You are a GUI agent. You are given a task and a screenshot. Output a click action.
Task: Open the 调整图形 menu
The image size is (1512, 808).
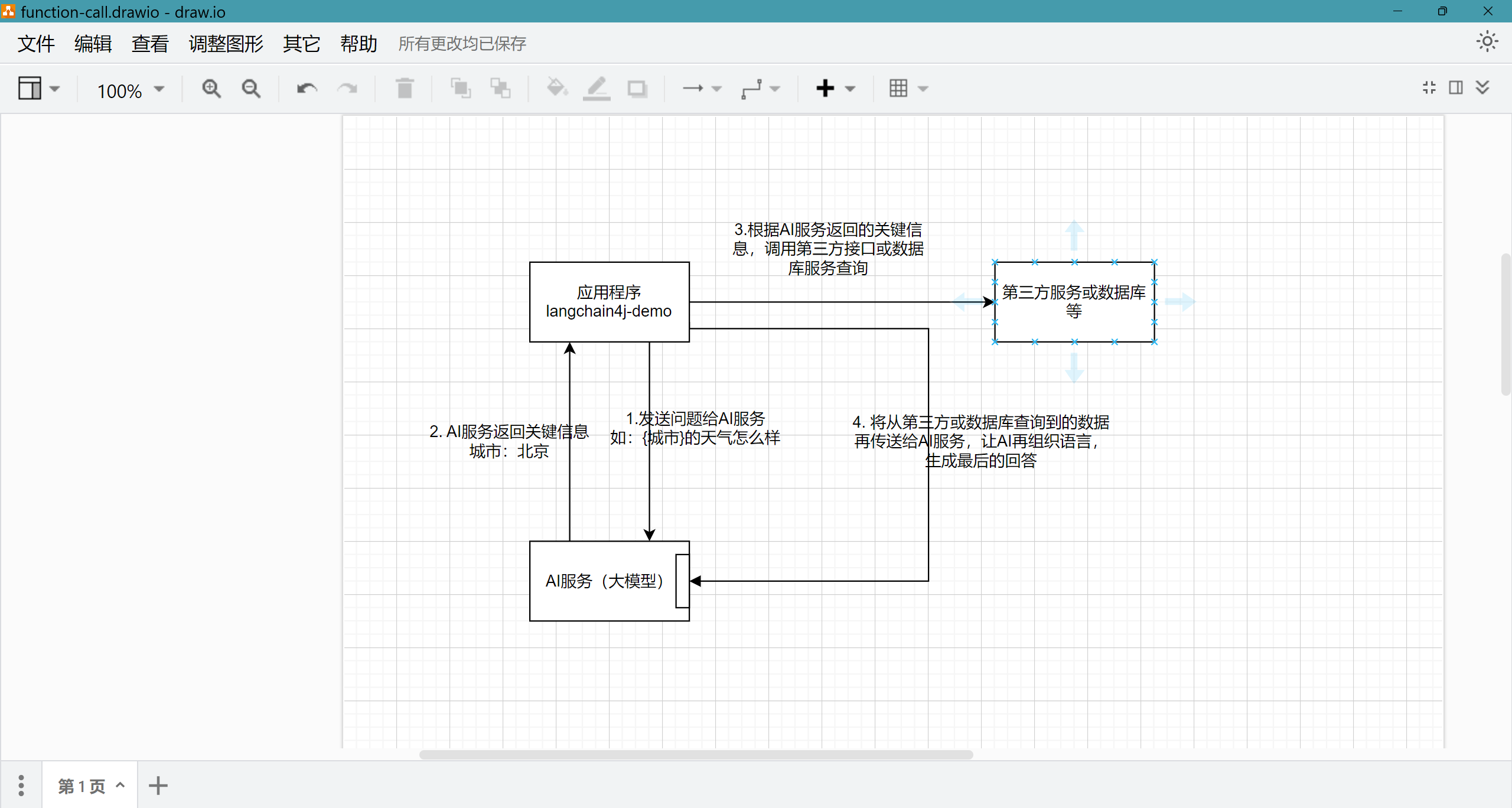[226, 44]
